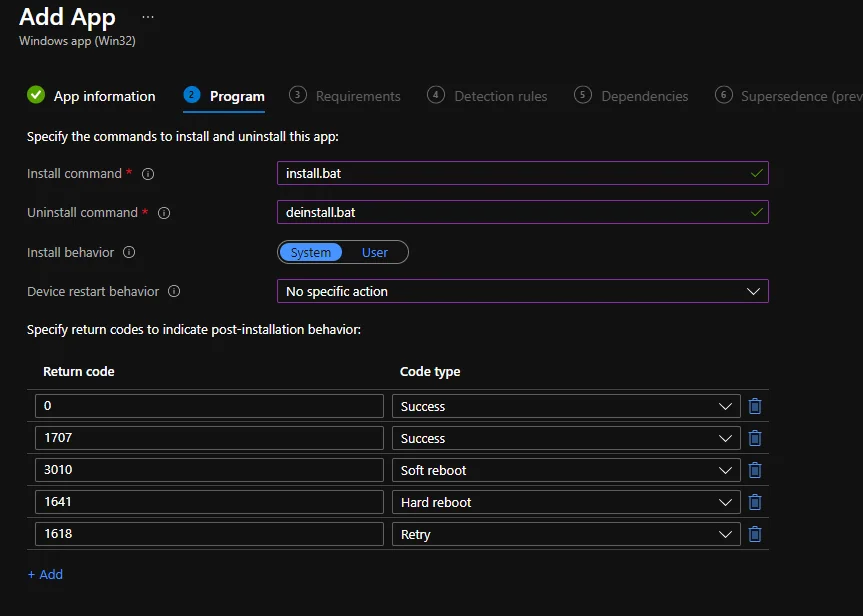Click the Uninstall command label

coord(83,212)
